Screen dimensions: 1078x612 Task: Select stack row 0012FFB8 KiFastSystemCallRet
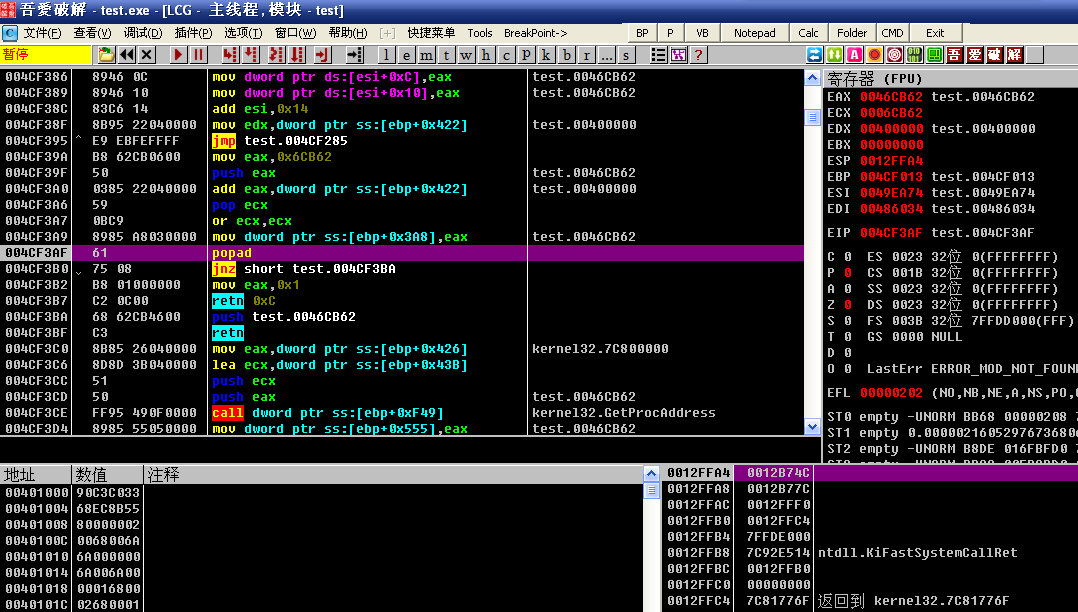coord(870,553)
